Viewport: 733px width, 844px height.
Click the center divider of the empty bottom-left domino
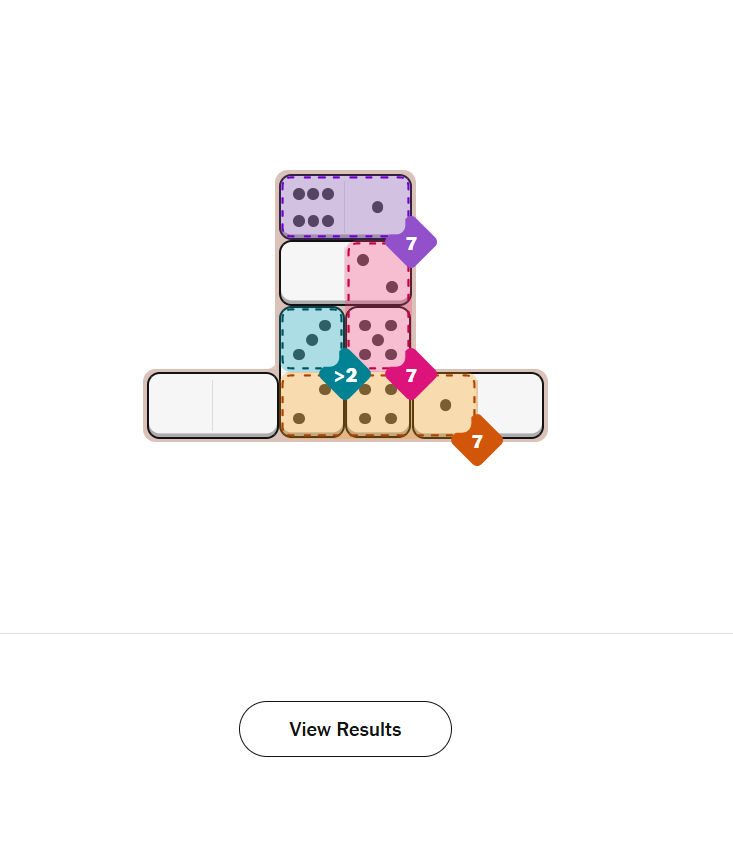tap(213, 405)
